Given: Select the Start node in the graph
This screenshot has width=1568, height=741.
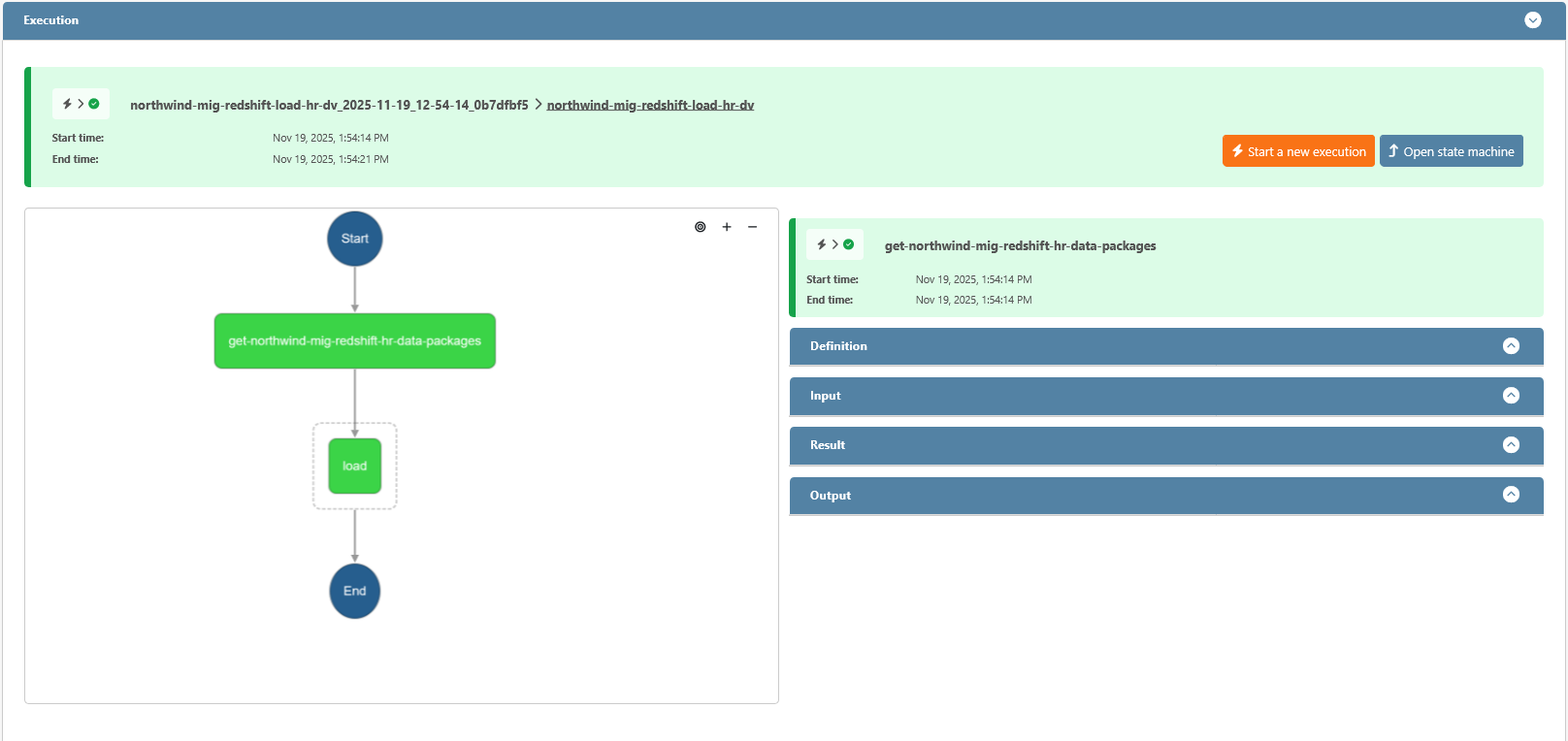Looking at the screenshot, I should (355, 239).
